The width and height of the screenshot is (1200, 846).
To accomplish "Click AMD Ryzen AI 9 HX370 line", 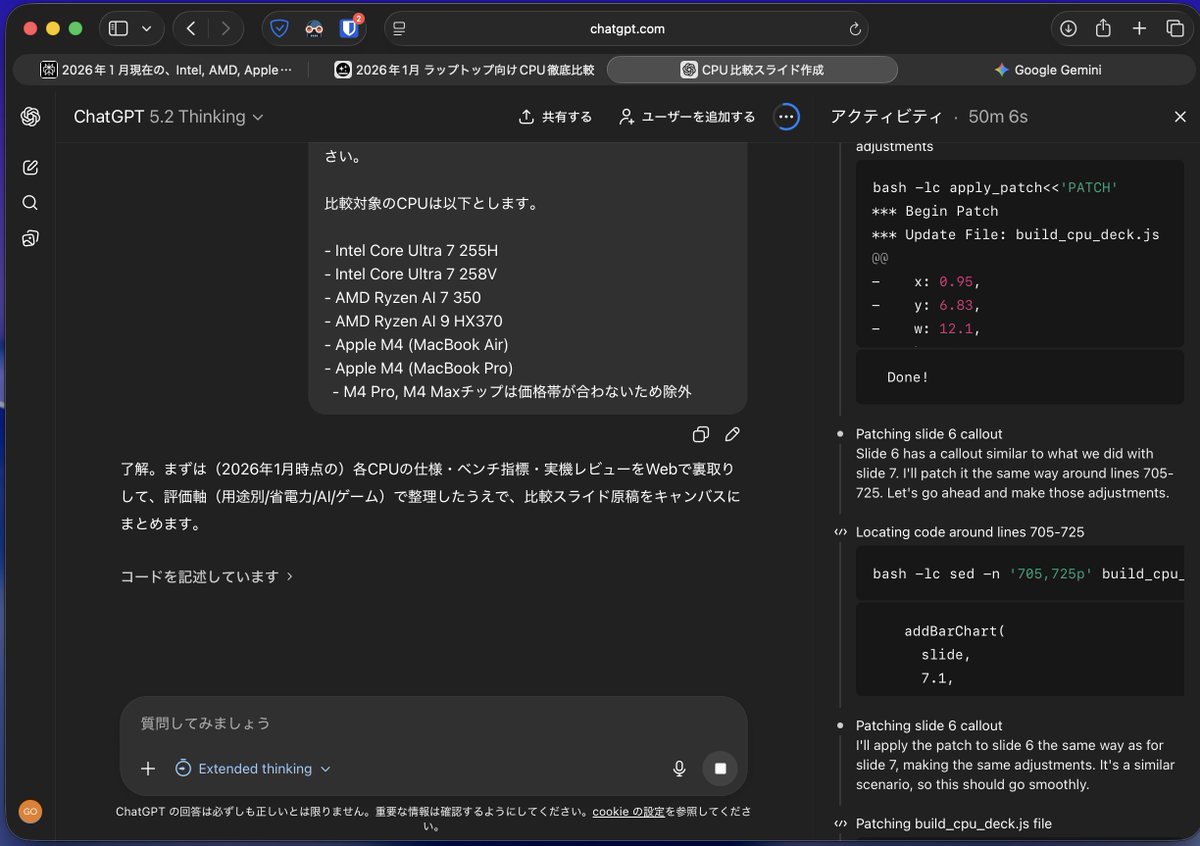I will pyautogui.click(x=413, y=321).
